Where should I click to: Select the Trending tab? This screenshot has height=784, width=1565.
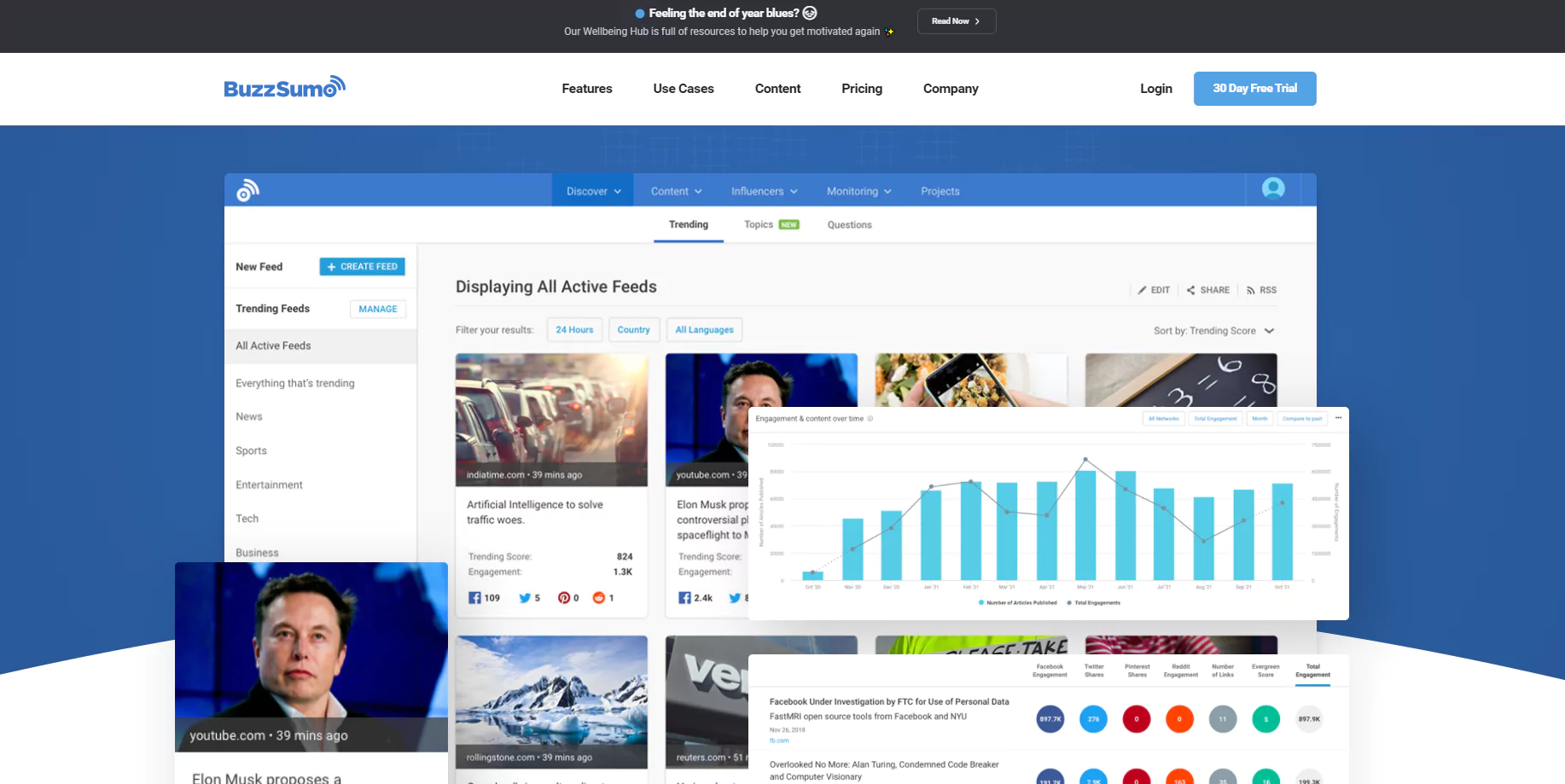pos(689,225)
